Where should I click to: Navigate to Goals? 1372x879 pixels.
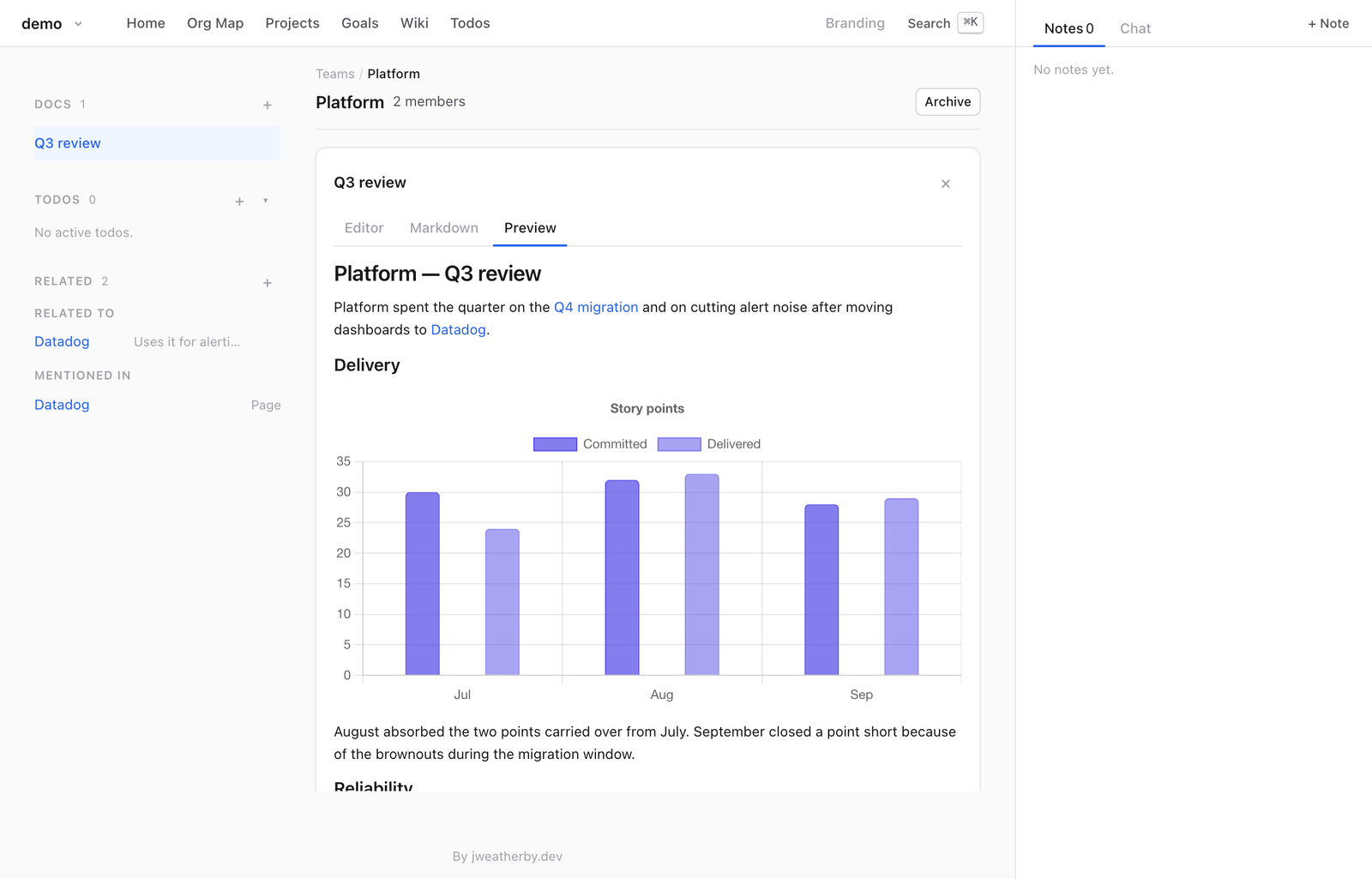(360, 23)
